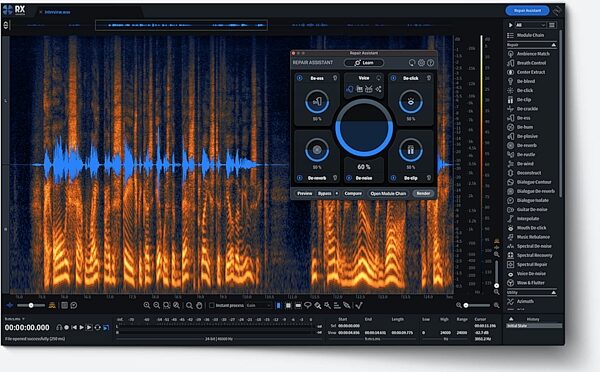Viewport: 600px width, 372px height.
Task: Choose the voice type icon under Voice
Action: click(349, 89)
